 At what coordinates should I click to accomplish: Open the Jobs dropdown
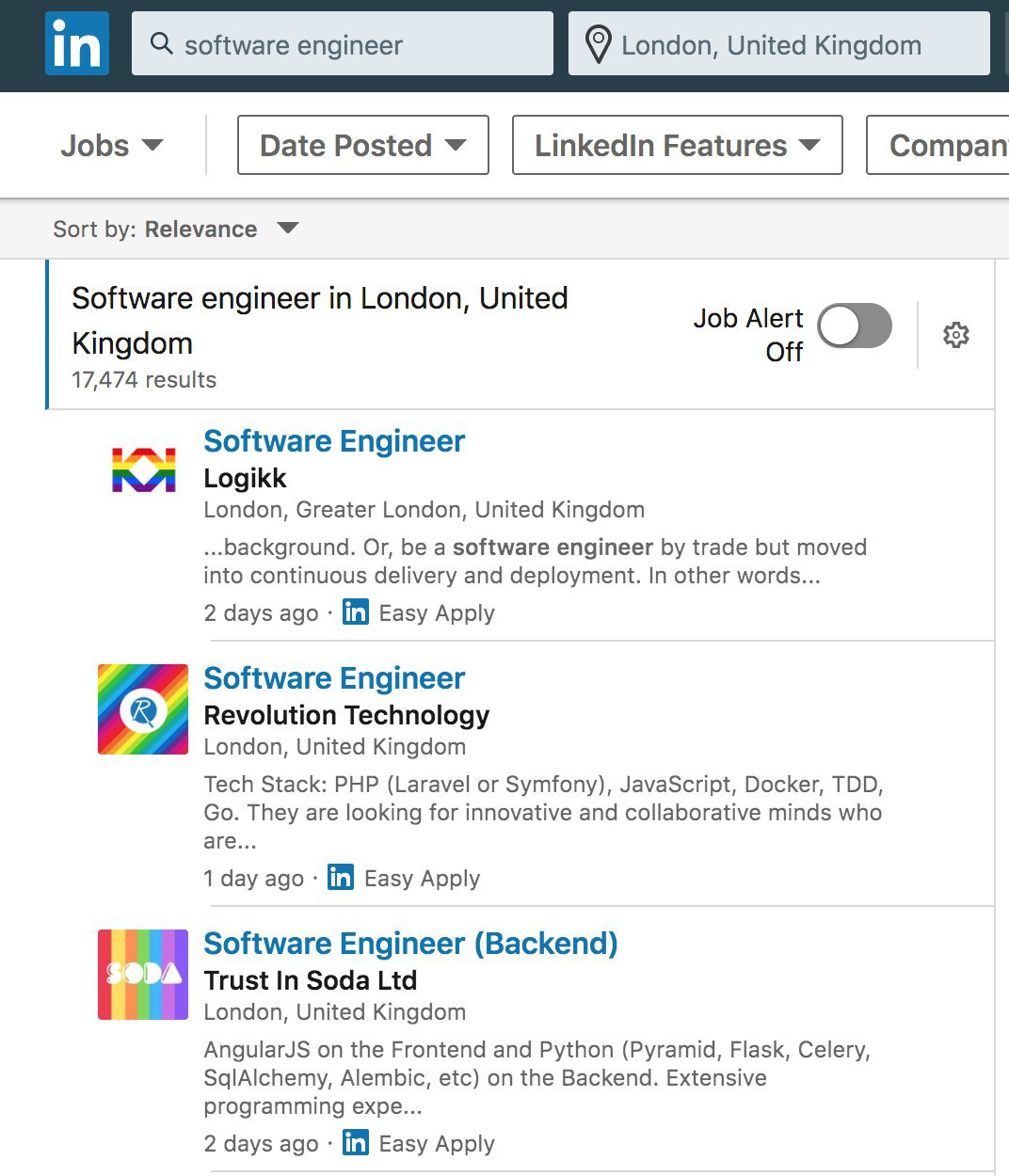[x=112, y=146]
